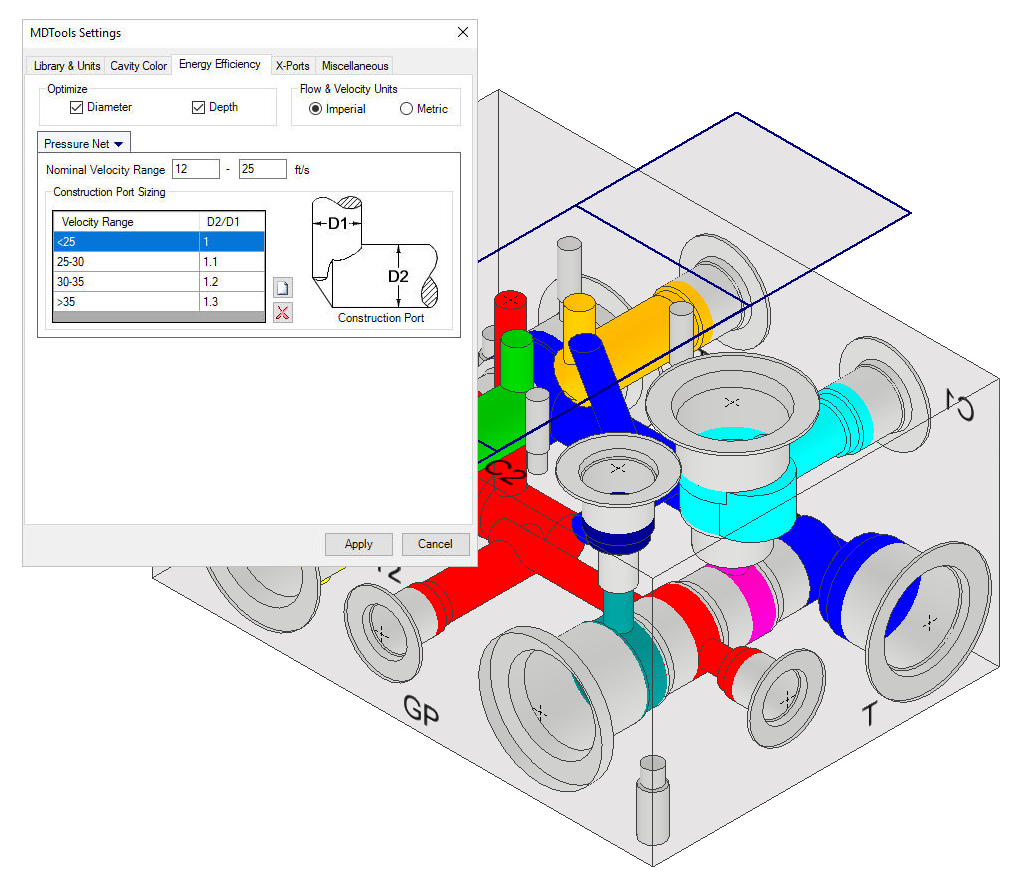Click the Cancel button

[435, 544]
